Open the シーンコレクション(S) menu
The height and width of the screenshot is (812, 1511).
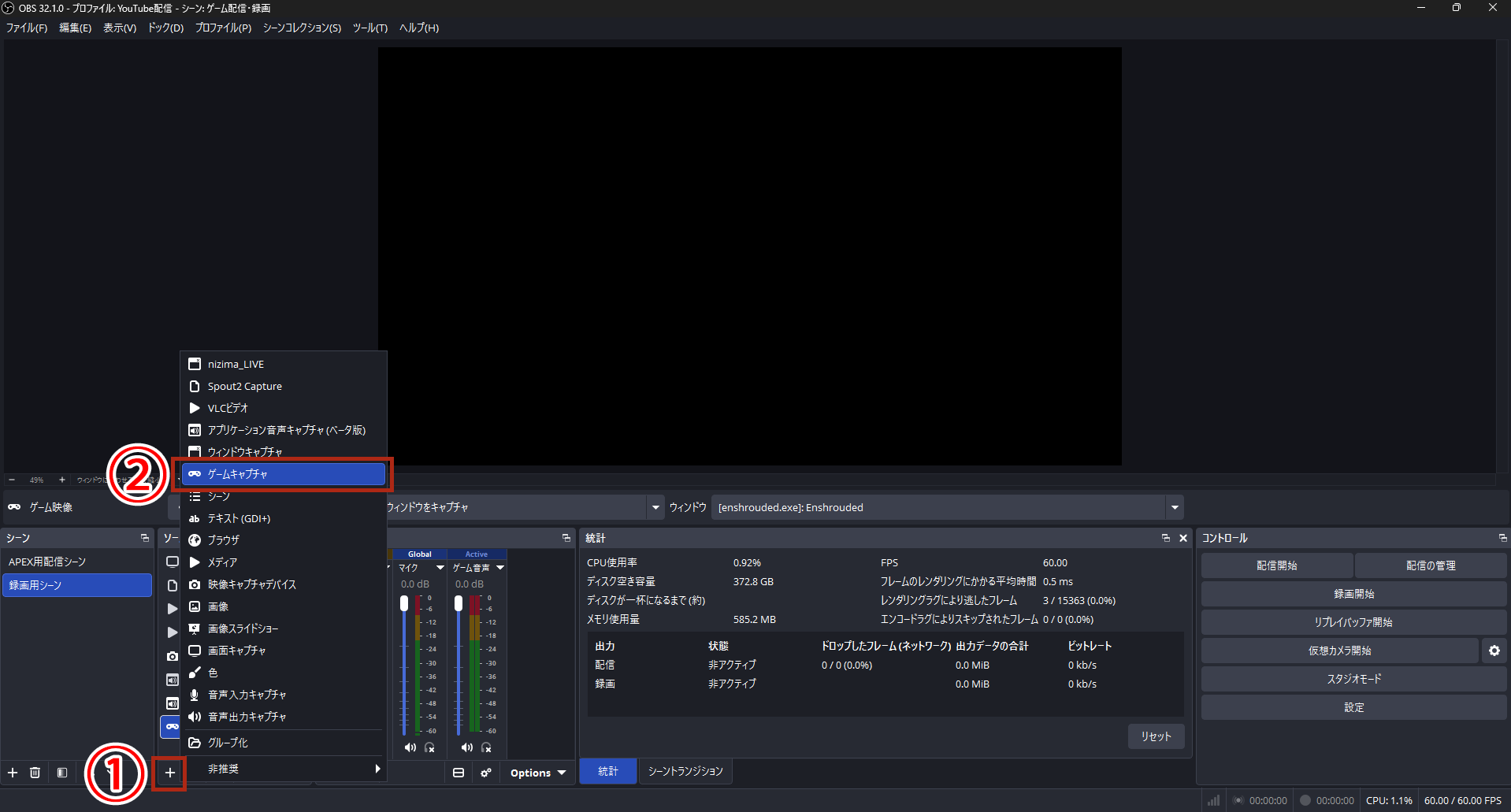[302, 28]
